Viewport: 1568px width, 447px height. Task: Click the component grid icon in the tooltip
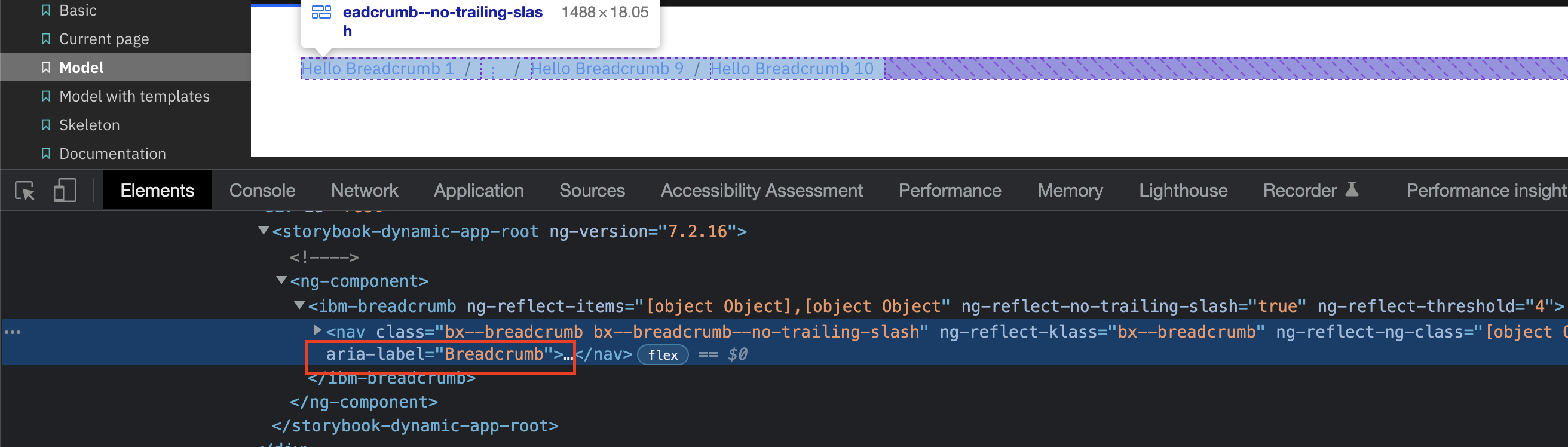click(322, 11)
